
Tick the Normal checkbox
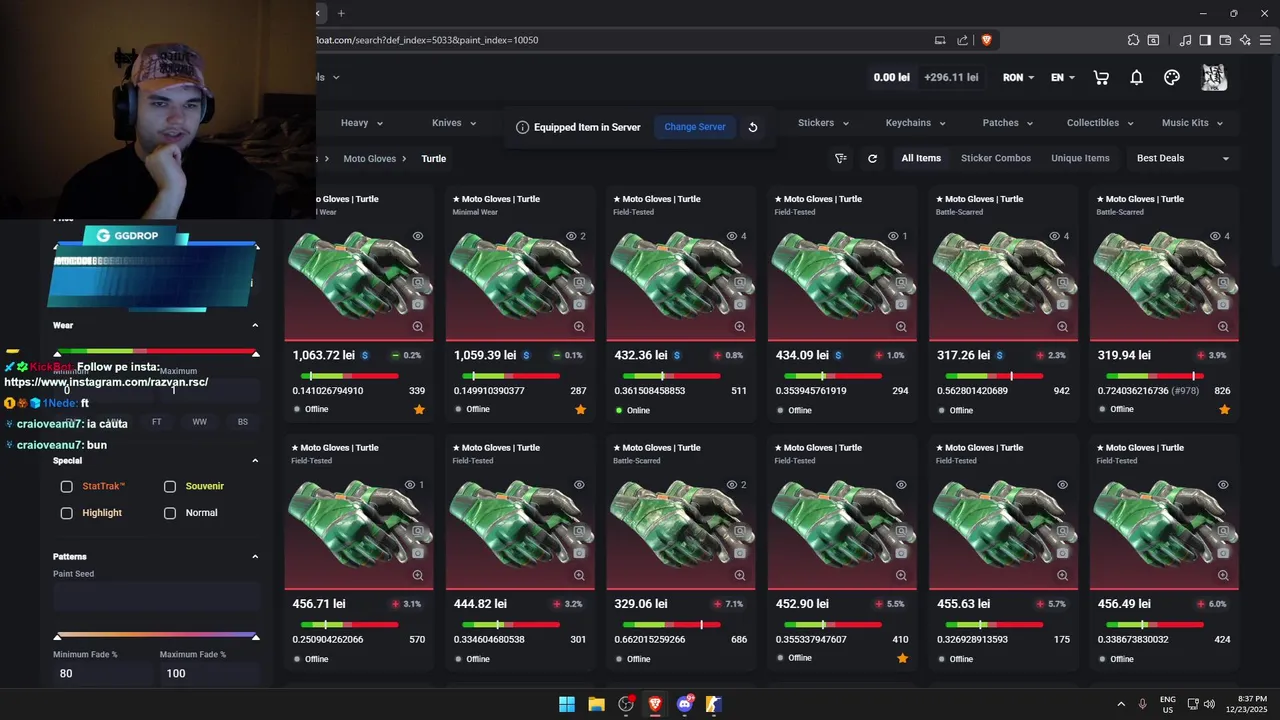(170, 513)
